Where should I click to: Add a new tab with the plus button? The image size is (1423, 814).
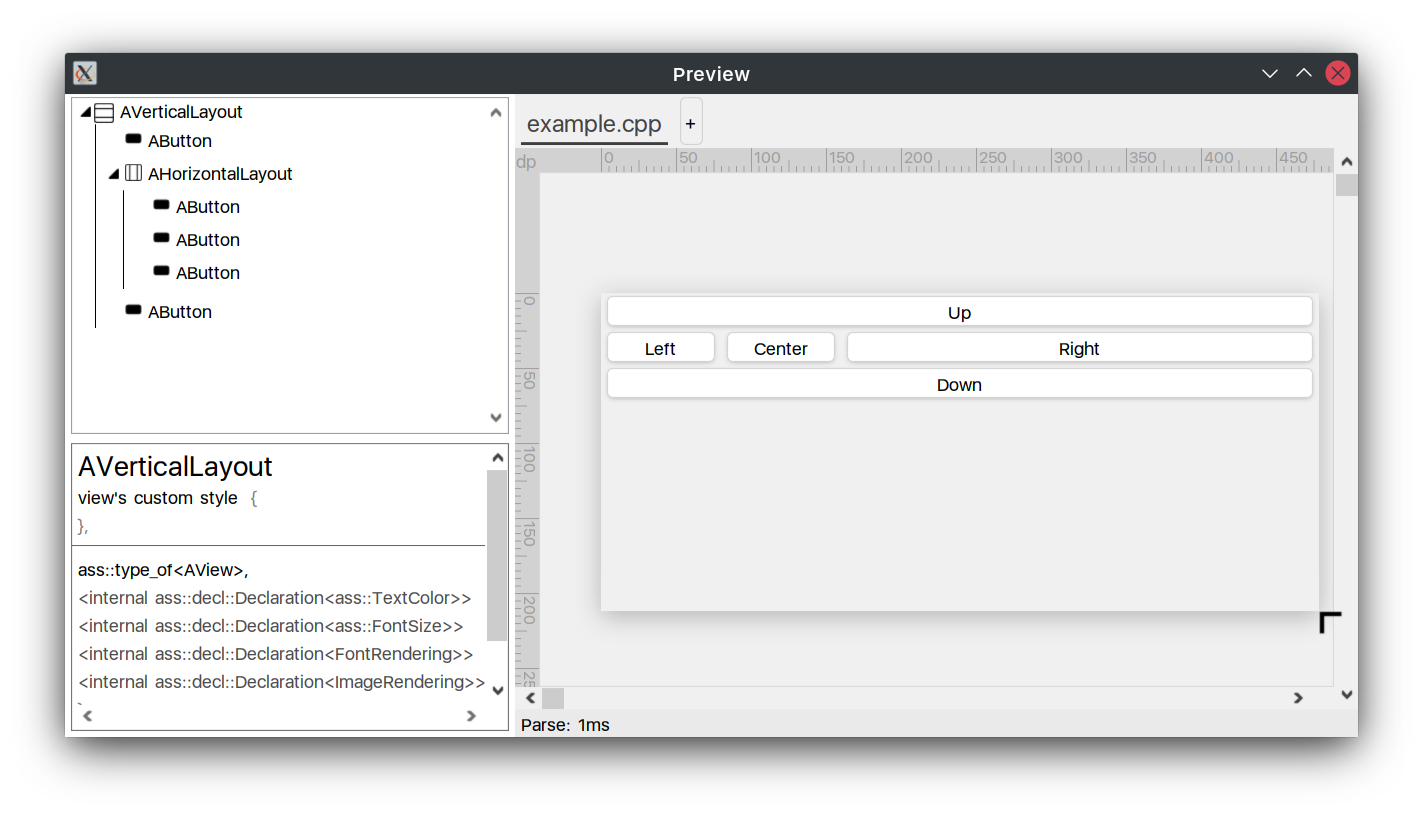click(691, 123)
